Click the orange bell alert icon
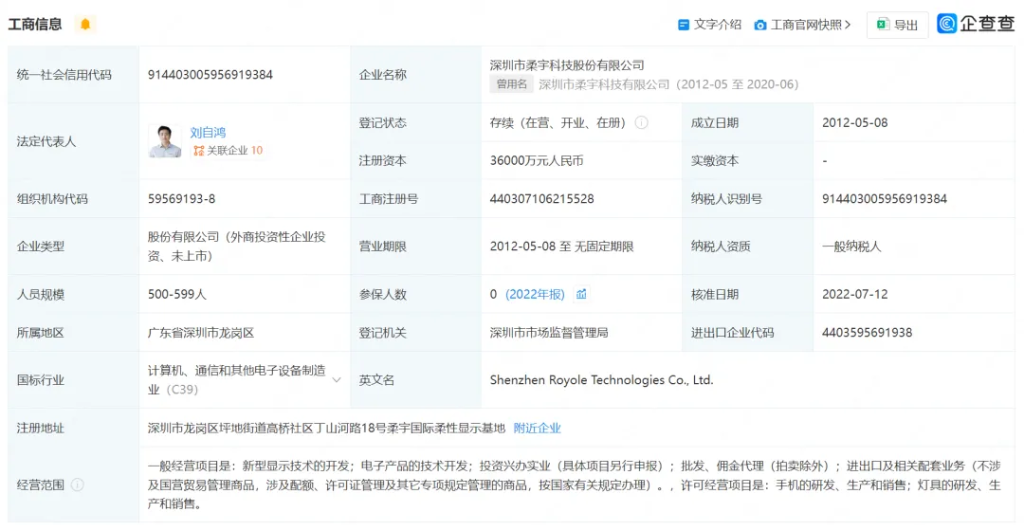The width and height of the screenshot is (1024, 525). tap(85, 25)
